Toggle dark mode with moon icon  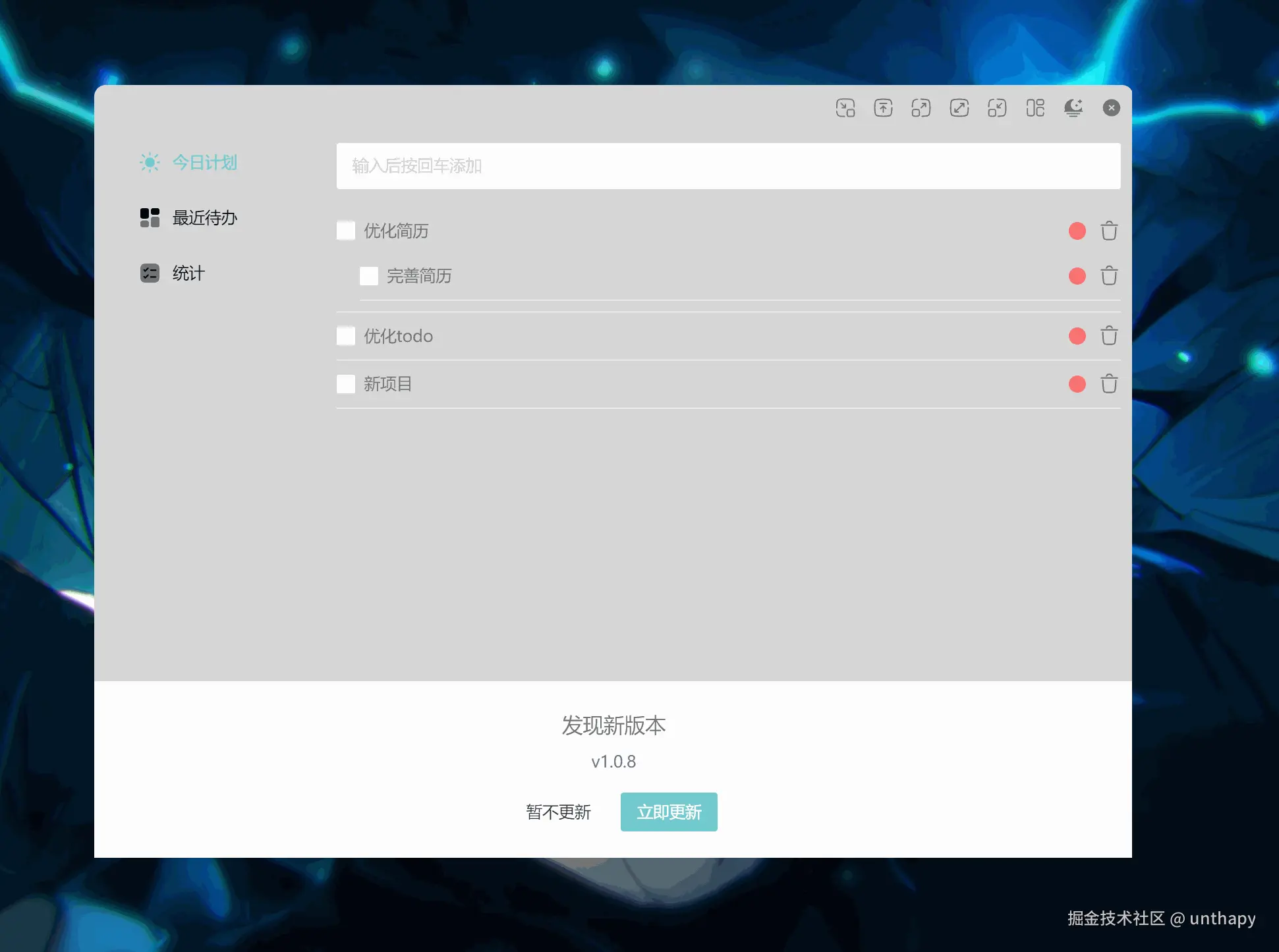click(1073, 107)
